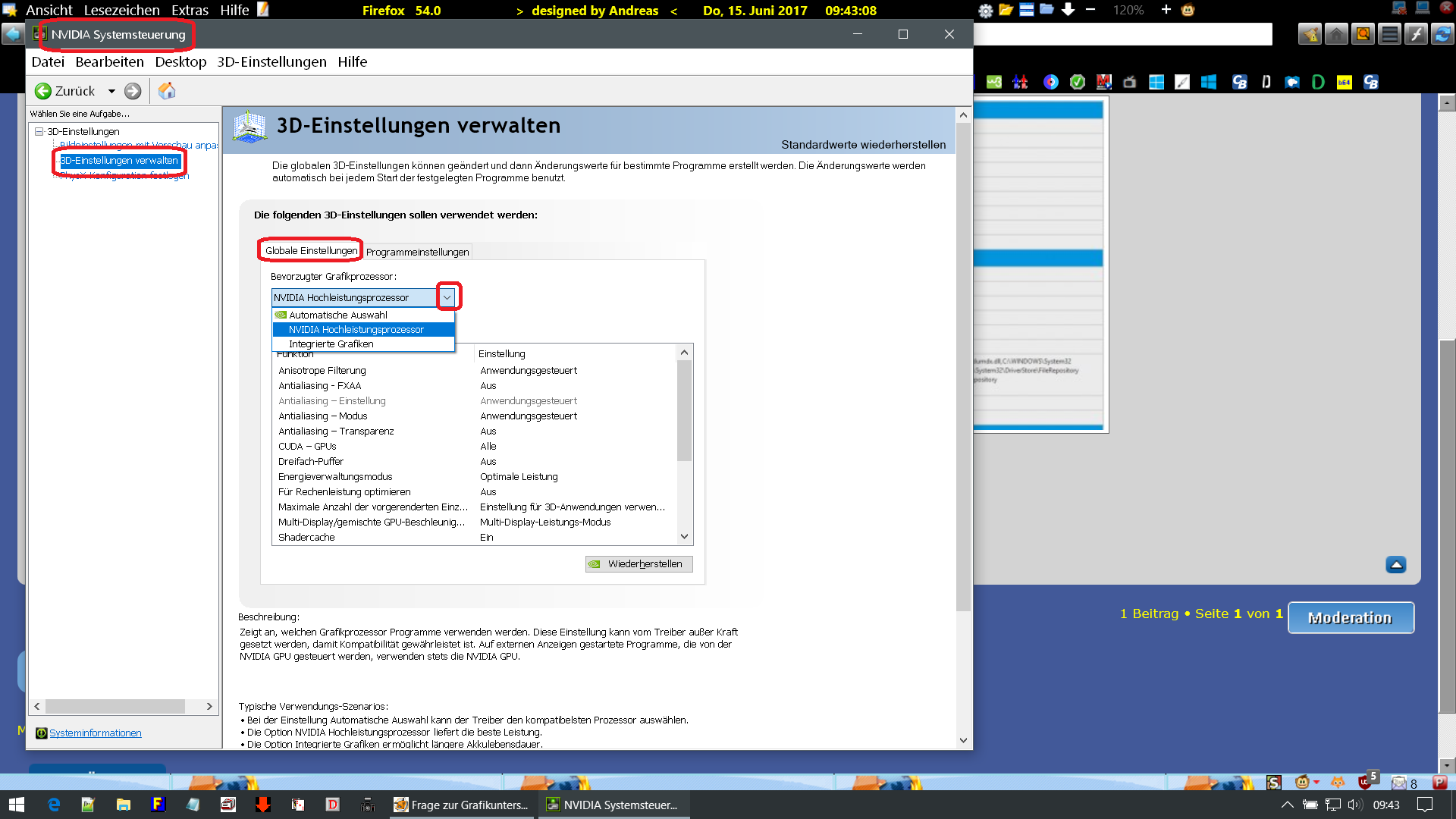Open Edge browser from the taskbar
Screen dimensions: 1456x819
(54, 805)
